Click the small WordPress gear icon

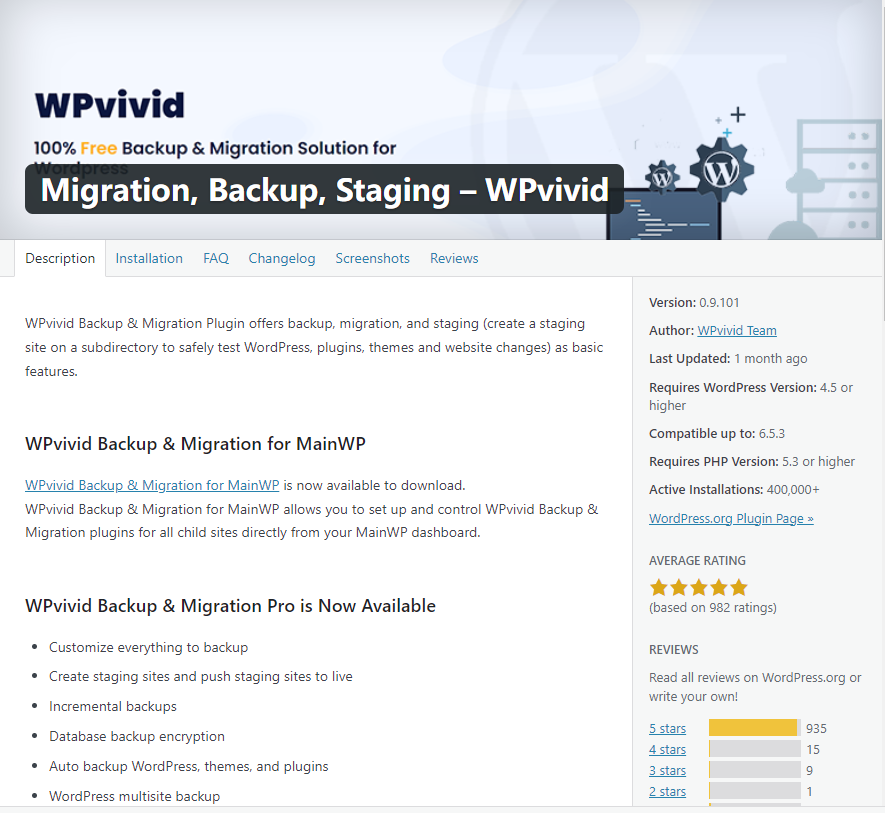click(662, 177)
